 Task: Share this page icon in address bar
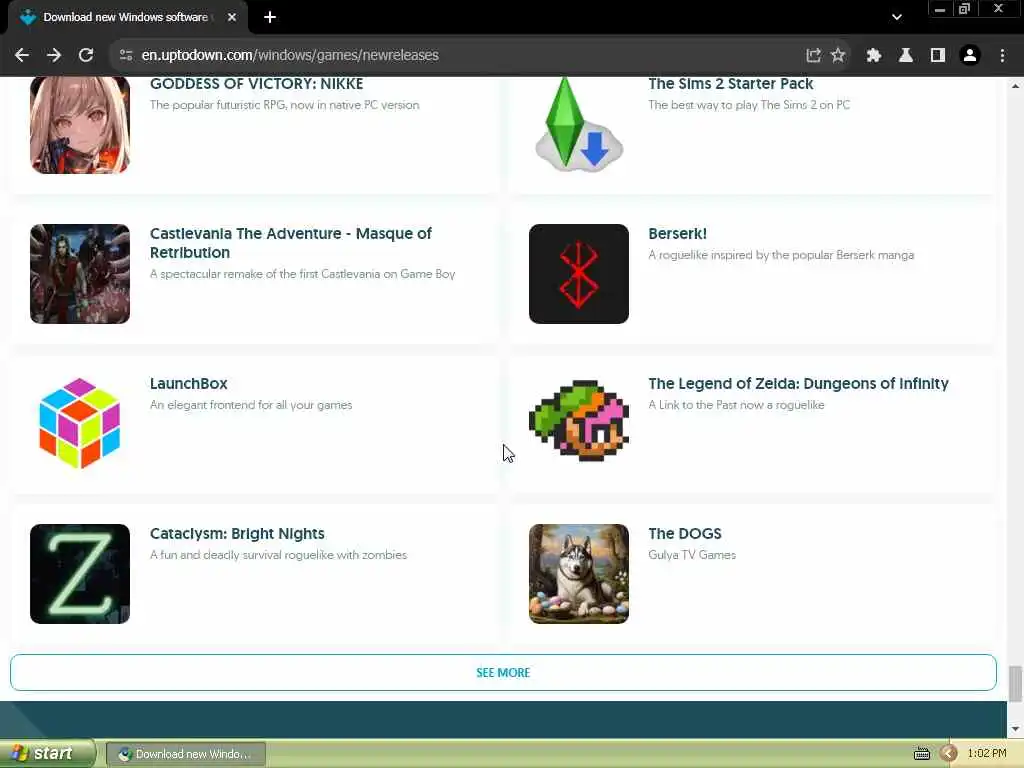click(813, 56)
